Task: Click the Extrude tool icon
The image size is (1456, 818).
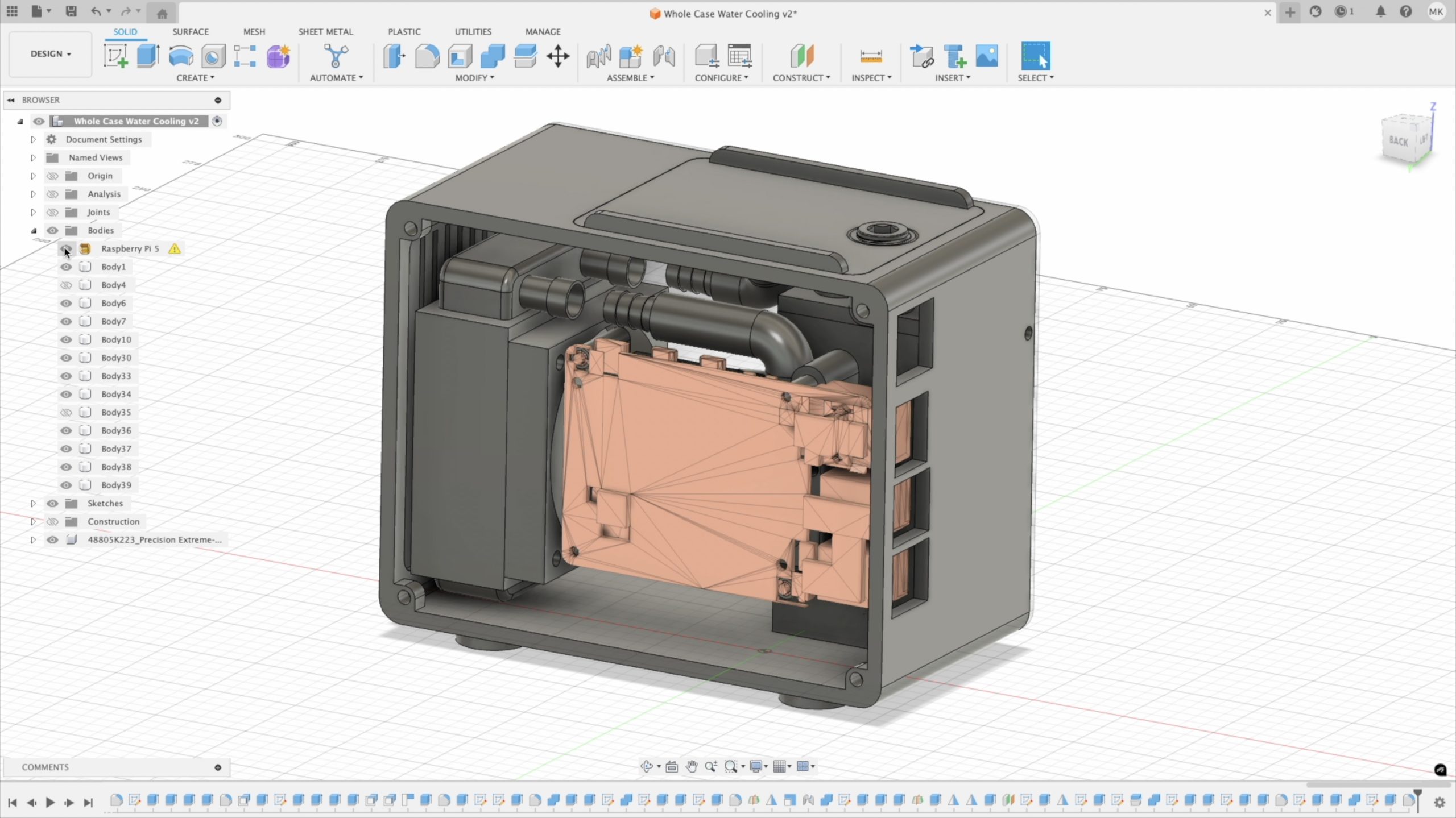Action: pyautogui.click(x=148, y=56)
